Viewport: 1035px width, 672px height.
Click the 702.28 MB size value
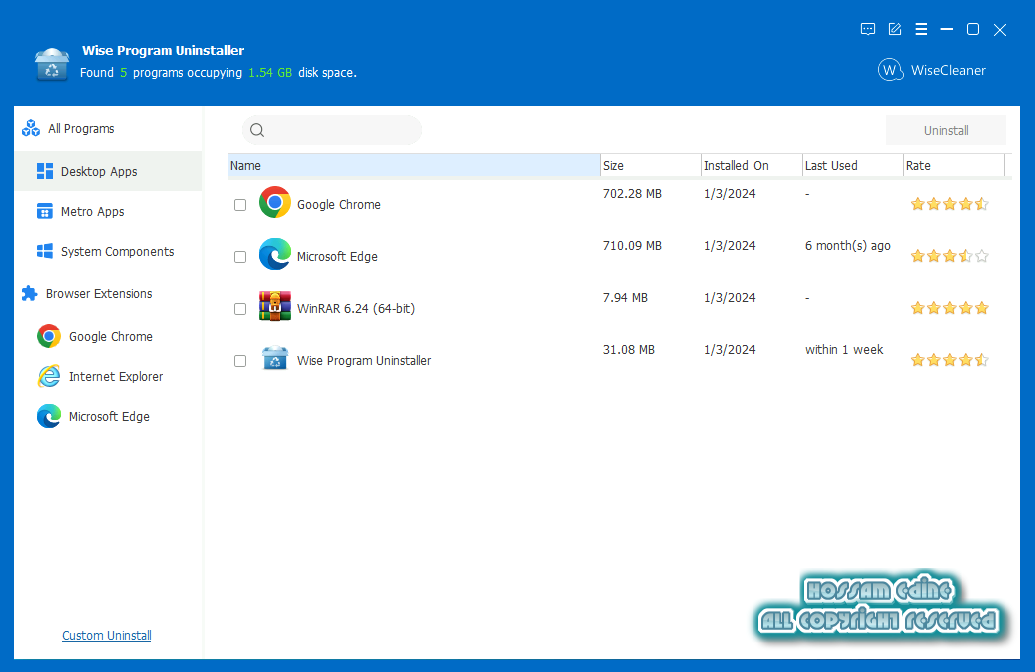632,194
